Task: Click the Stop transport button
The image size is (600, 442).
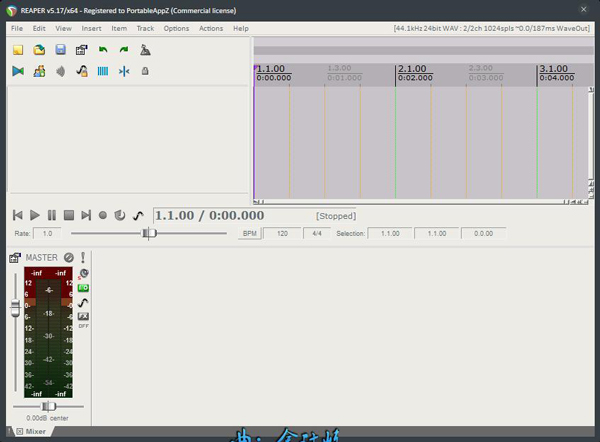Action: 69,215
